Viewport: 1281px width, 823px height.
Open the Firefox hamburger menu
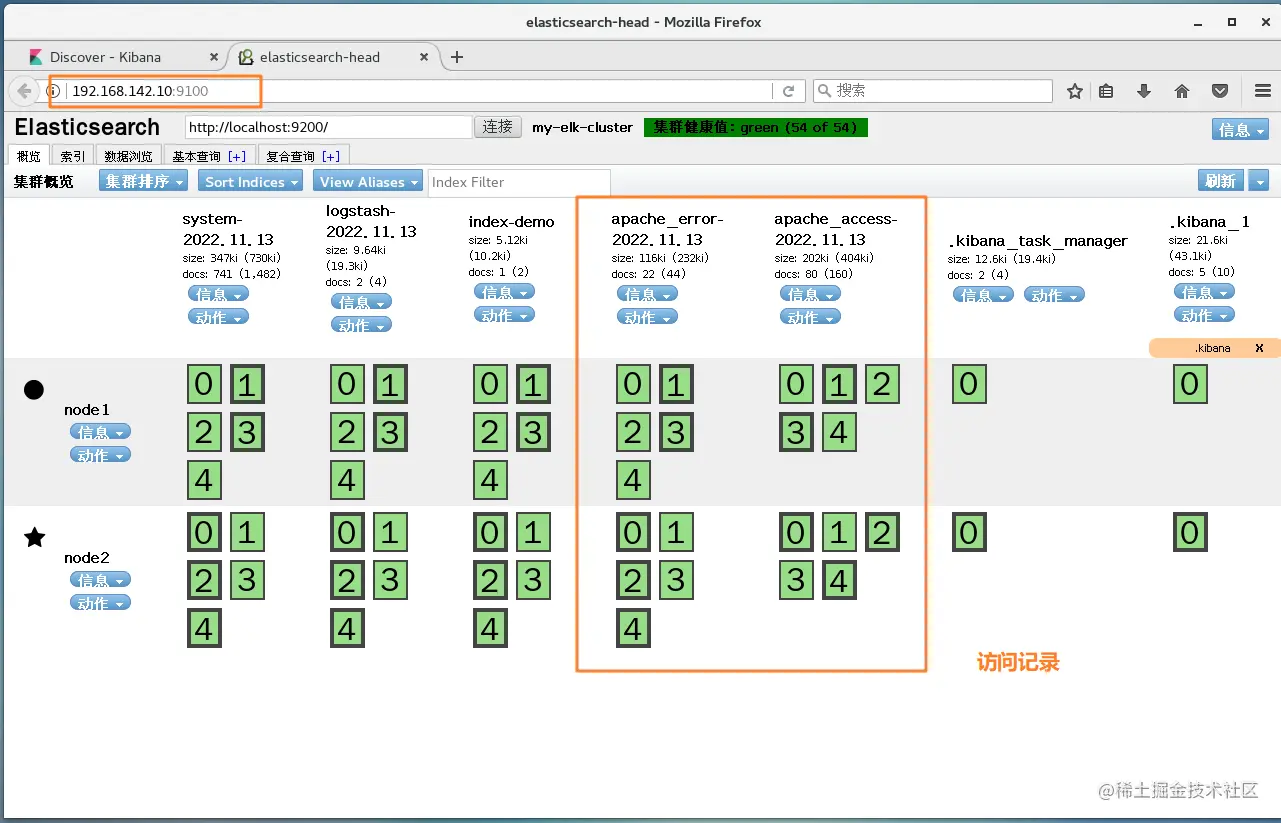point(1262,91)
